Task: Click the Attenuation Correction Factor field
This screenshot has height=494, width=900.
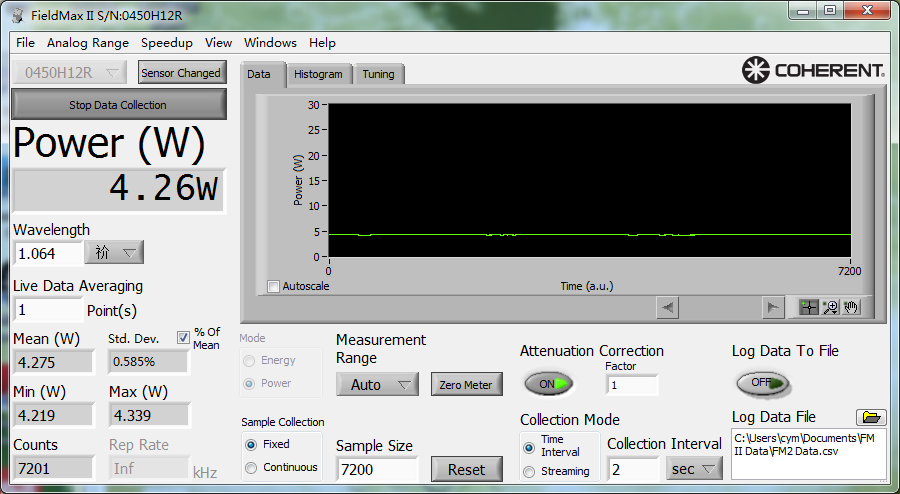Action: 632,385
